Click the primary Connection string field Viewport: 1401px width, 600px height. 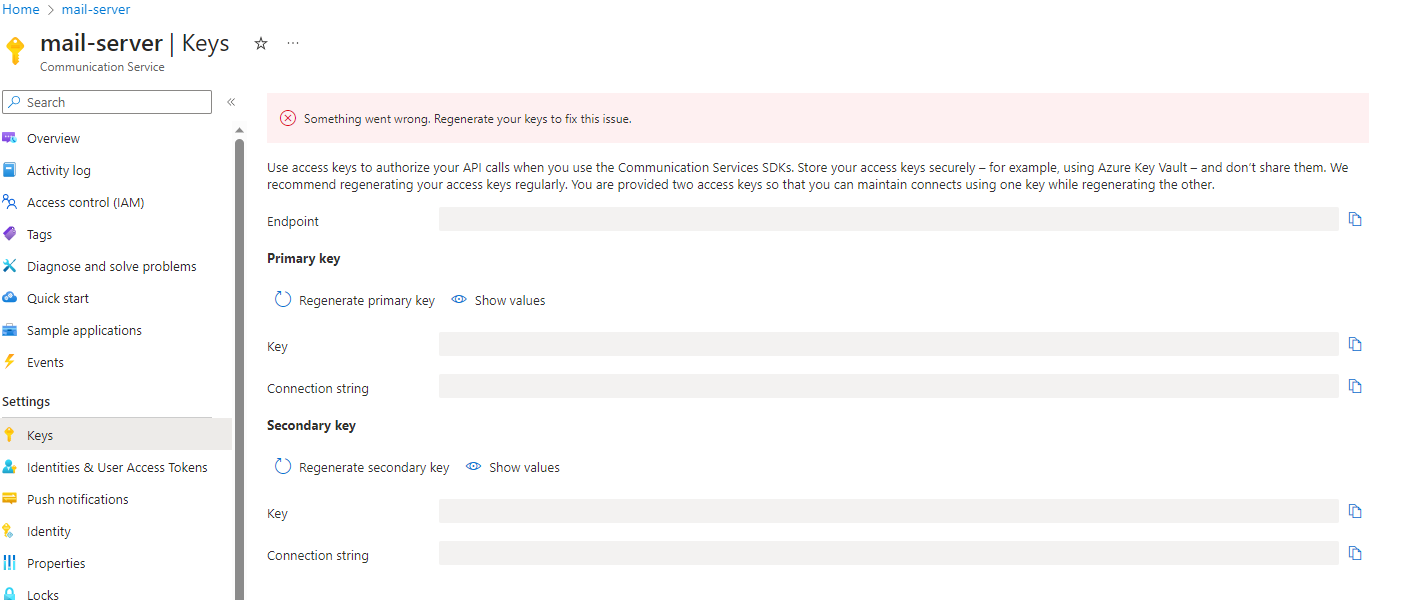coord(889,386)
